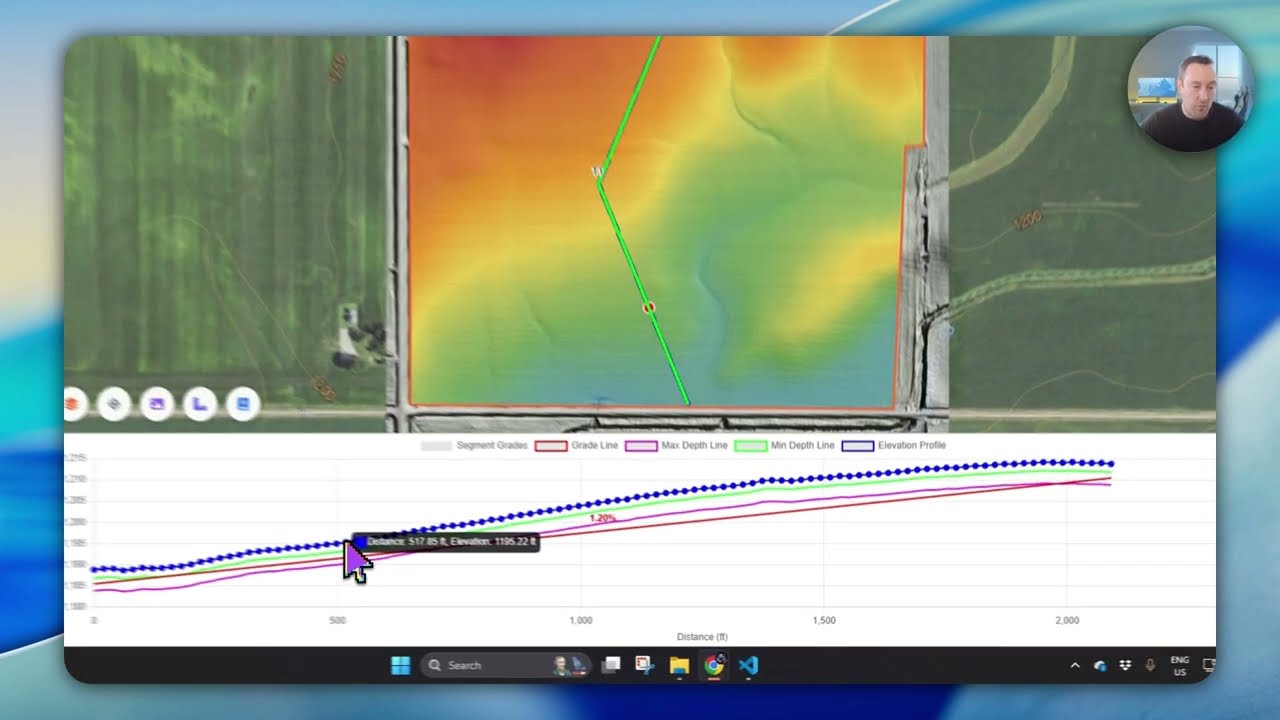Open Visual Studio Code from the taskbar
The height and width of the screenshot is (720, 1280).
(x=748, y=665)
